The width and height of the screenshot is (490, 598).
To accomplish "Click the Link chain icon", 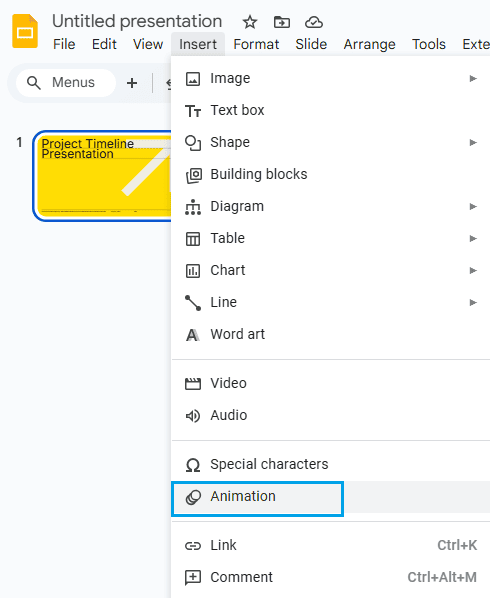I will point(193,546).
